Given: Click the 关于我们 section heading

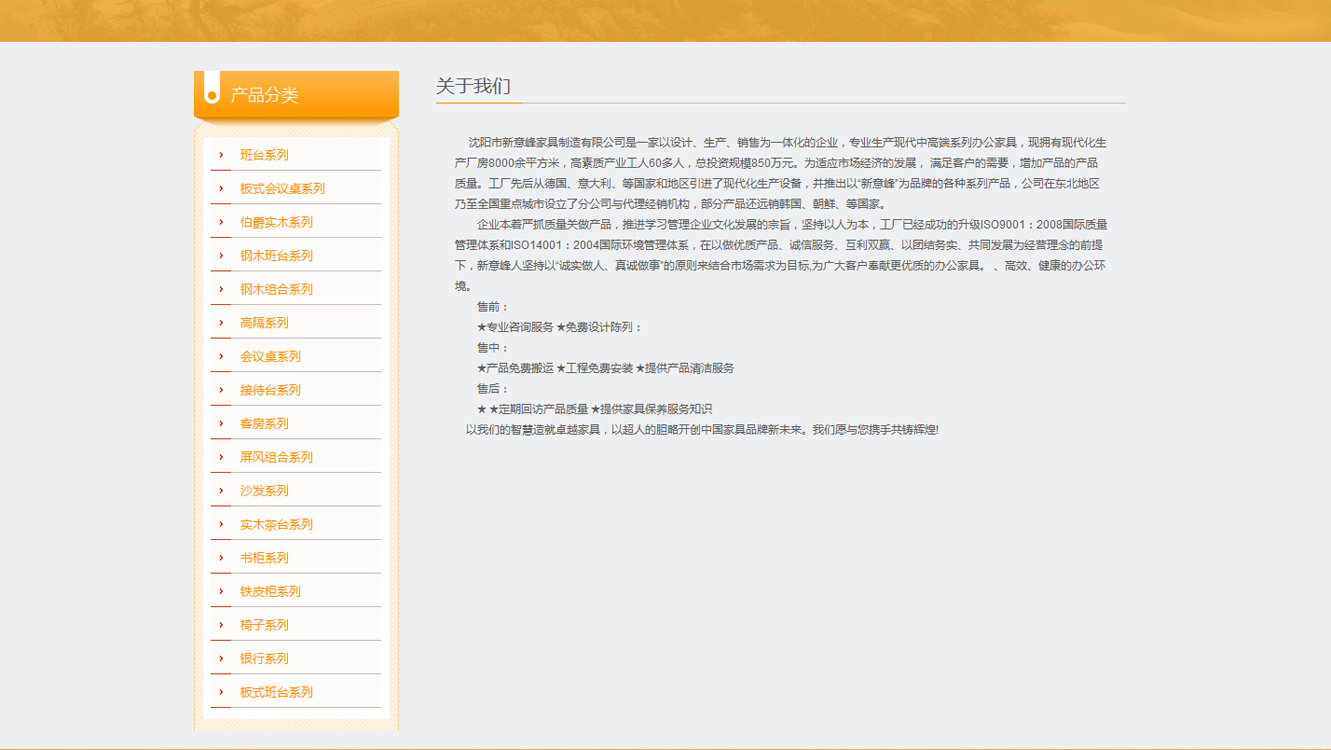Looking at the screenshot, I should point(473,87).
